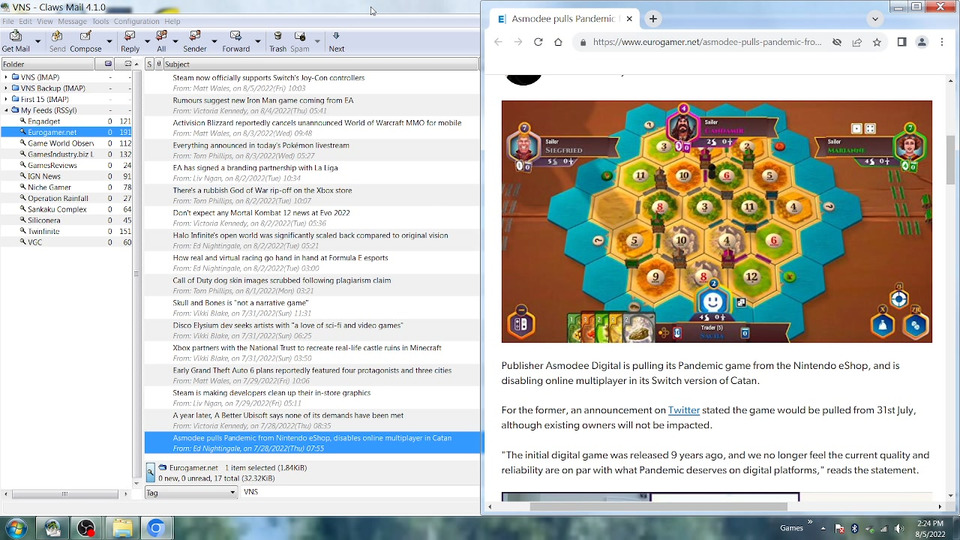Toggle Chrome's side panel button

click(x=901, y=42)
